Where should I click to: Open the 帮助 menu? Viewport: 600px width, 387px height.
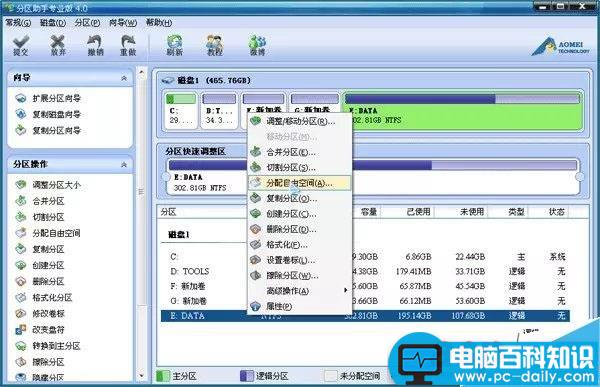tap(159, 23)
